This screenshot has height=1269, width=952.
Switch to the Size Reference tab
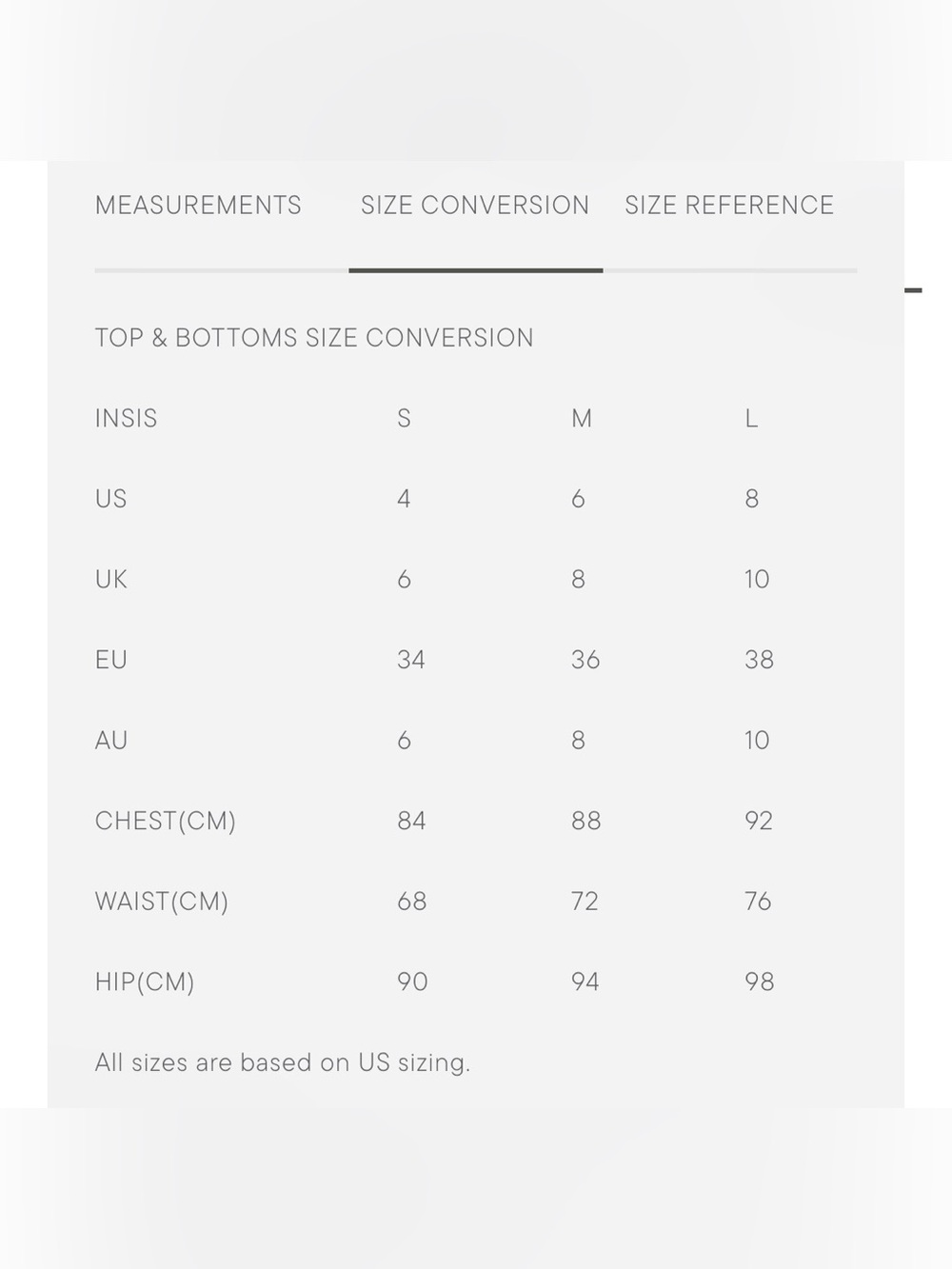tap(729, 206)
